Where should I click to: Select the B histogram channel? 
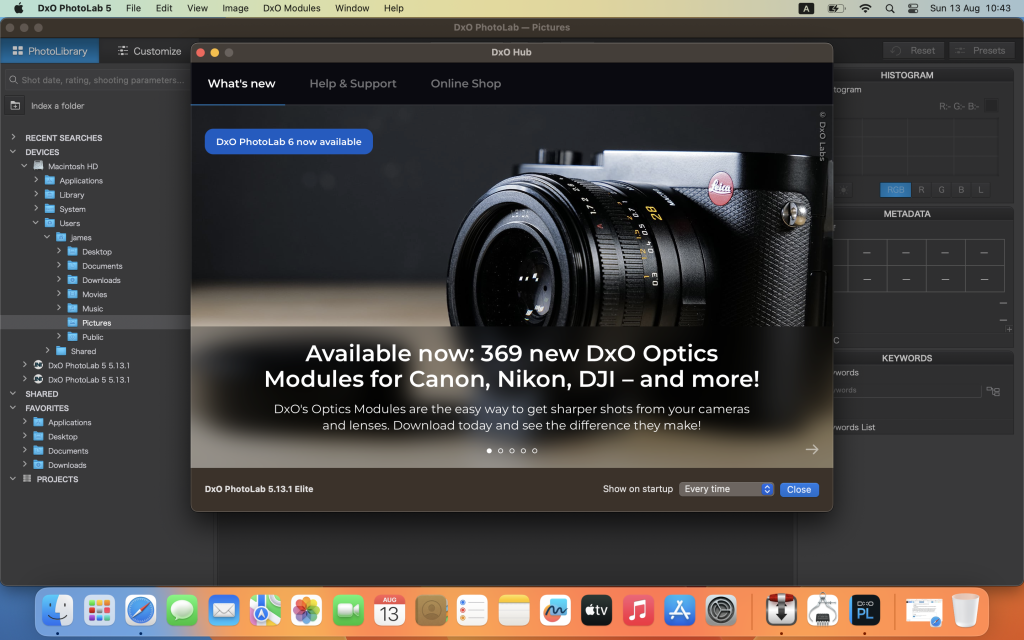pos(961,190)
